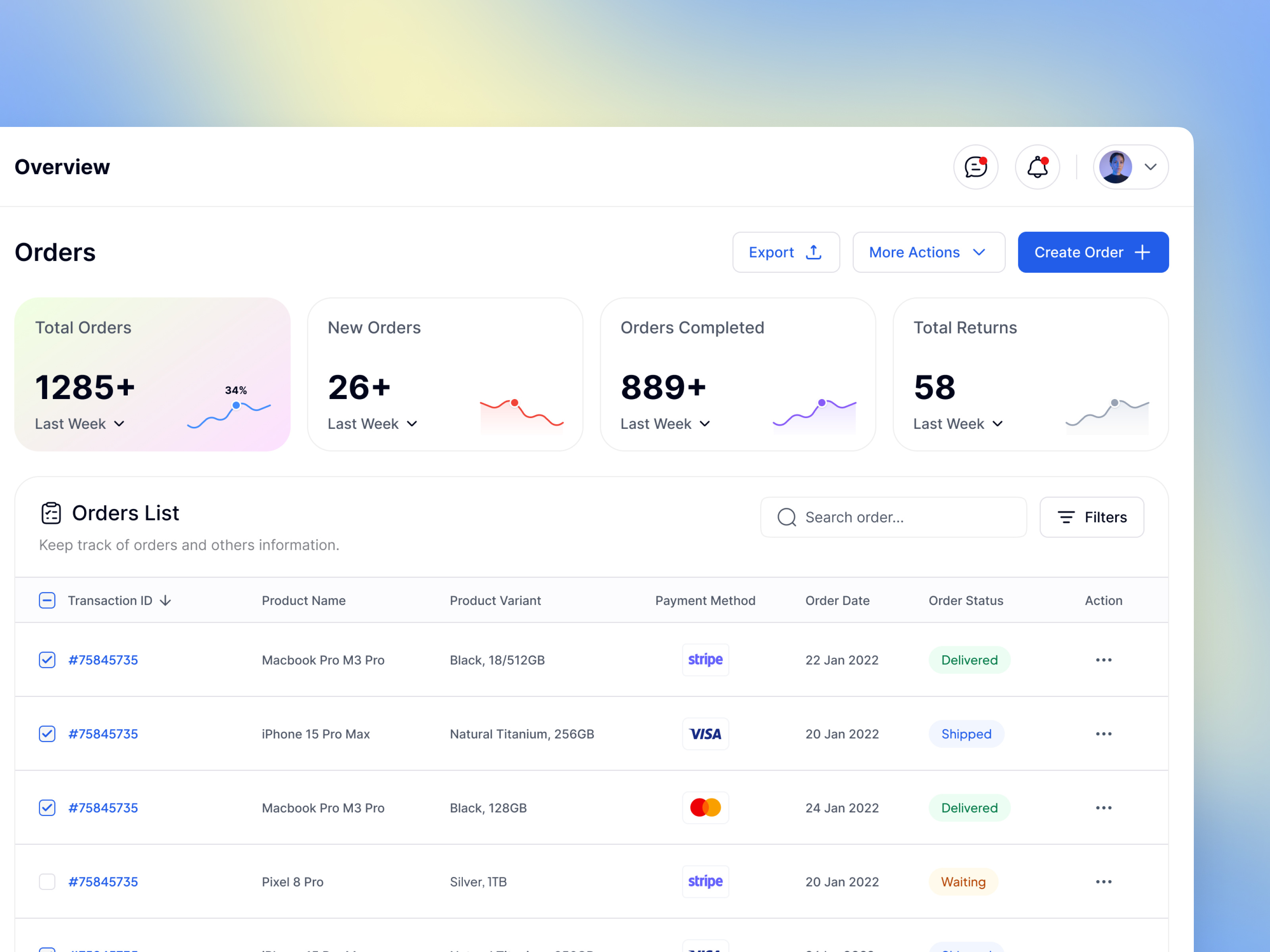Open the notifications bell
Viewport: 1270px width, 952px height.
[x=1037, y=167]
